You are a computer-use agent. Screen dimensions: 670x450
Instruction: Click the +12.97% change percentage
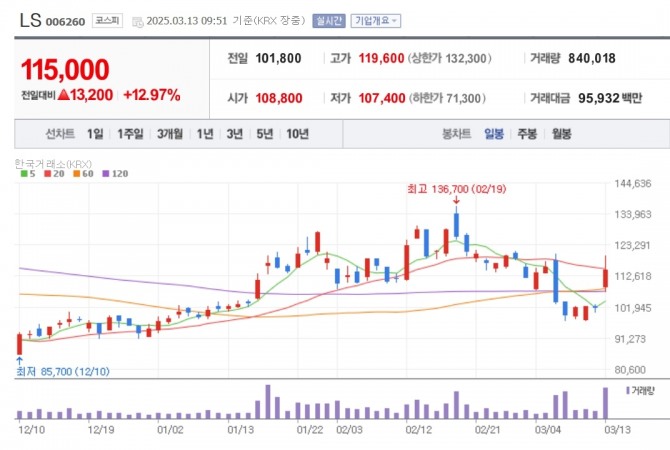(152, 95)
